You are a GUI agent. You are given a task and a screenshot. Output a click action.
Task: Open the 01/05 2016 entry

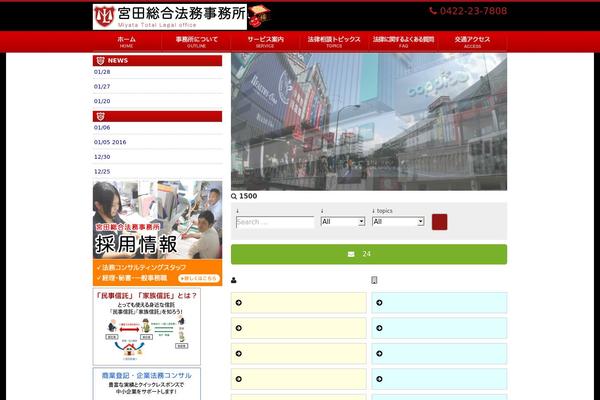110,142
